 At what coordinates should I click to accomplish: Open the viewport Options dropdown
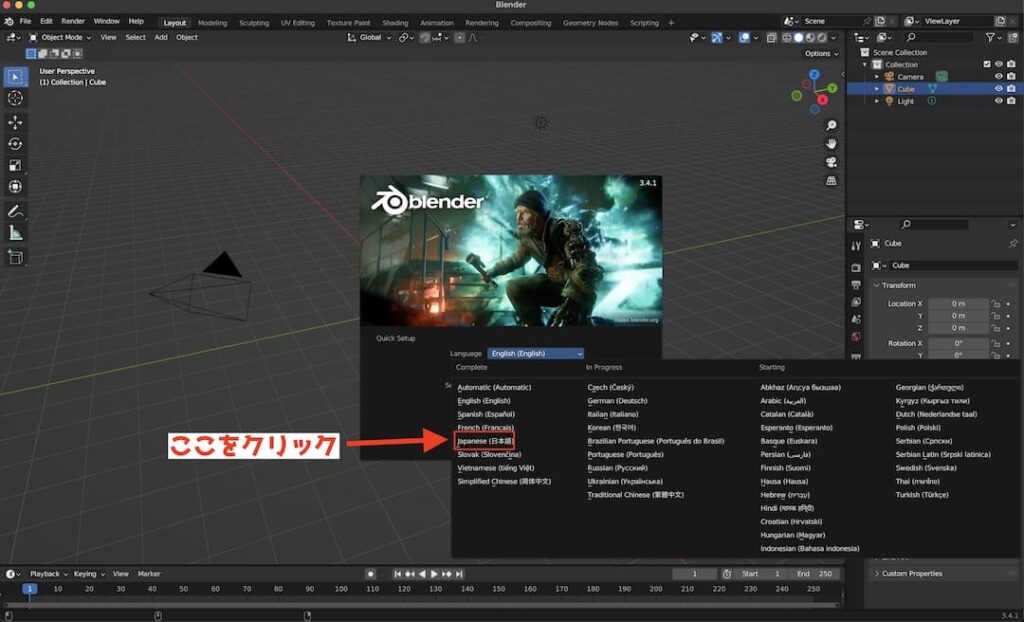tap(822, 54)
